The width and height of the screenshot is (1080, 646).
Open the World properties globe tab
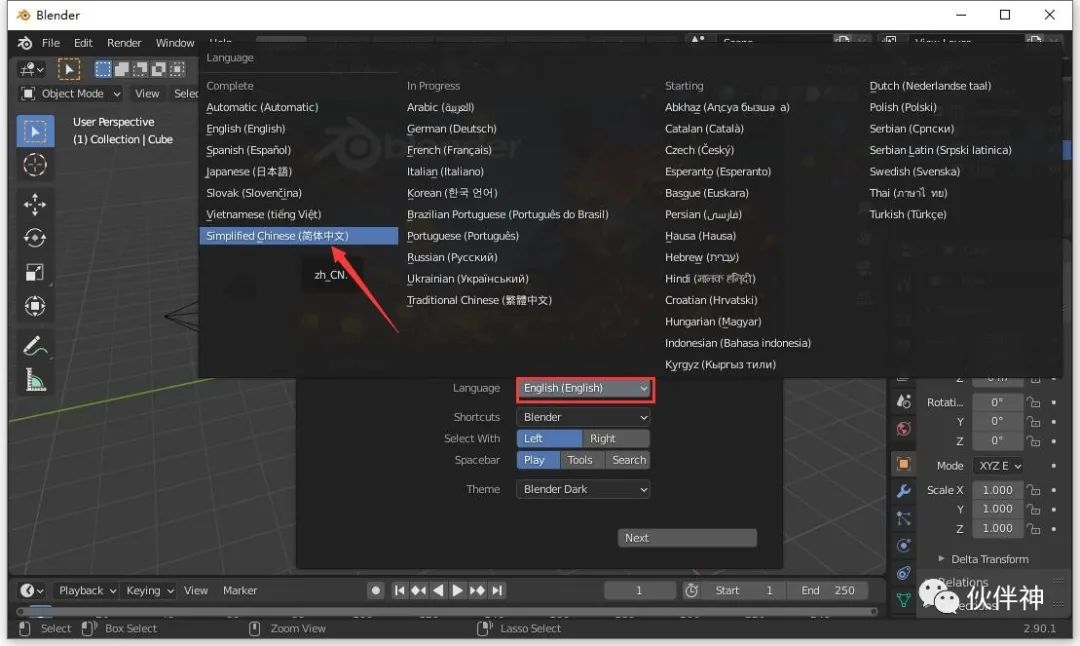pyautogui.click(x=904, y=429)
